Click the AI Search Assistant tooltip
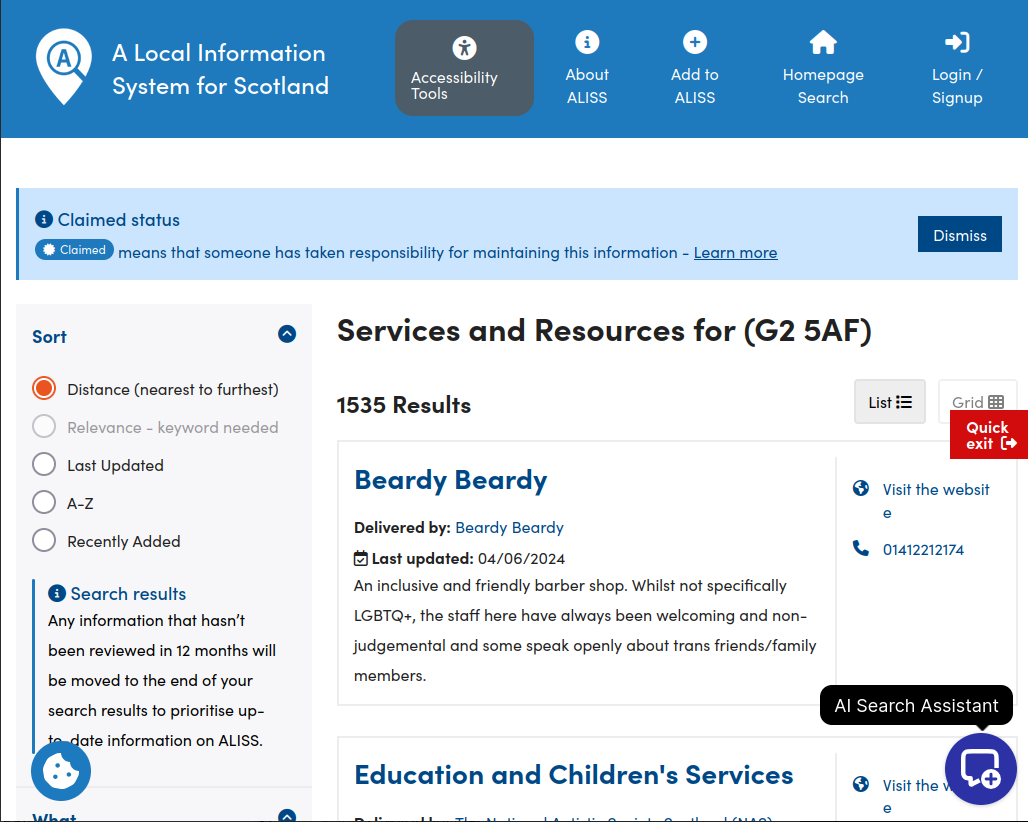 (x=916, y=705)
